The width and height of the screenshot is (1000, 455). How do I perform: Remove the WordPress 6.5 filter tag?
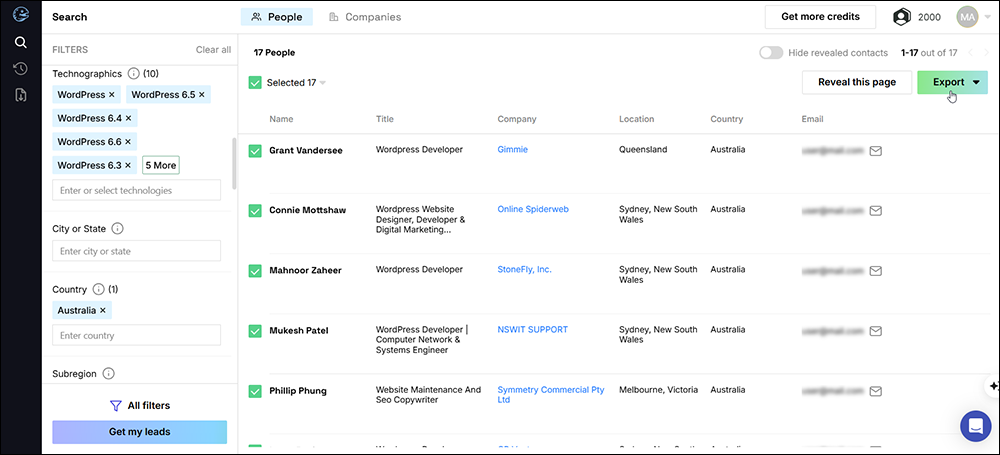coord(202,95)
